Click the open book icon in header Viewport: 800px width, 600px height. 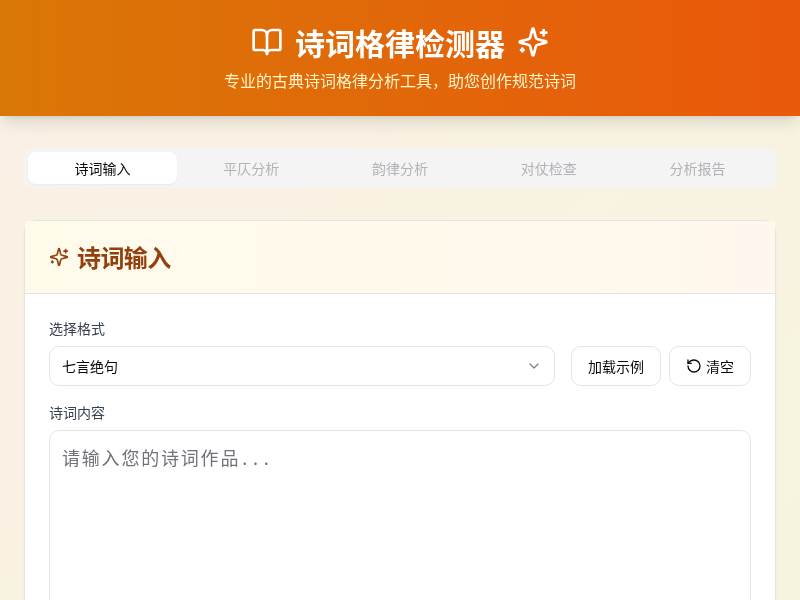tap(267, 42)
